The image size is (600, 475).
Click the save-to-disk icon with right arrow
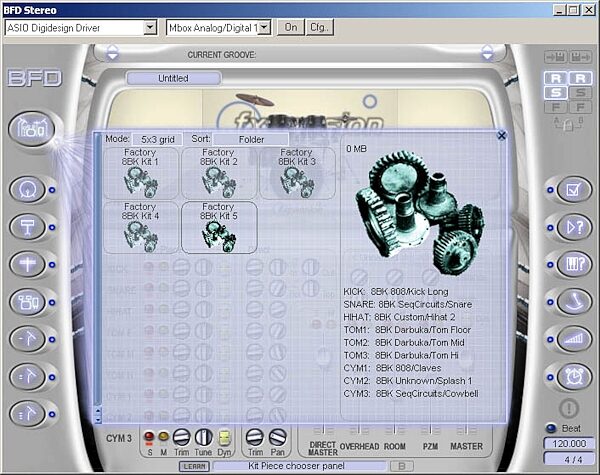click(580, 57)
